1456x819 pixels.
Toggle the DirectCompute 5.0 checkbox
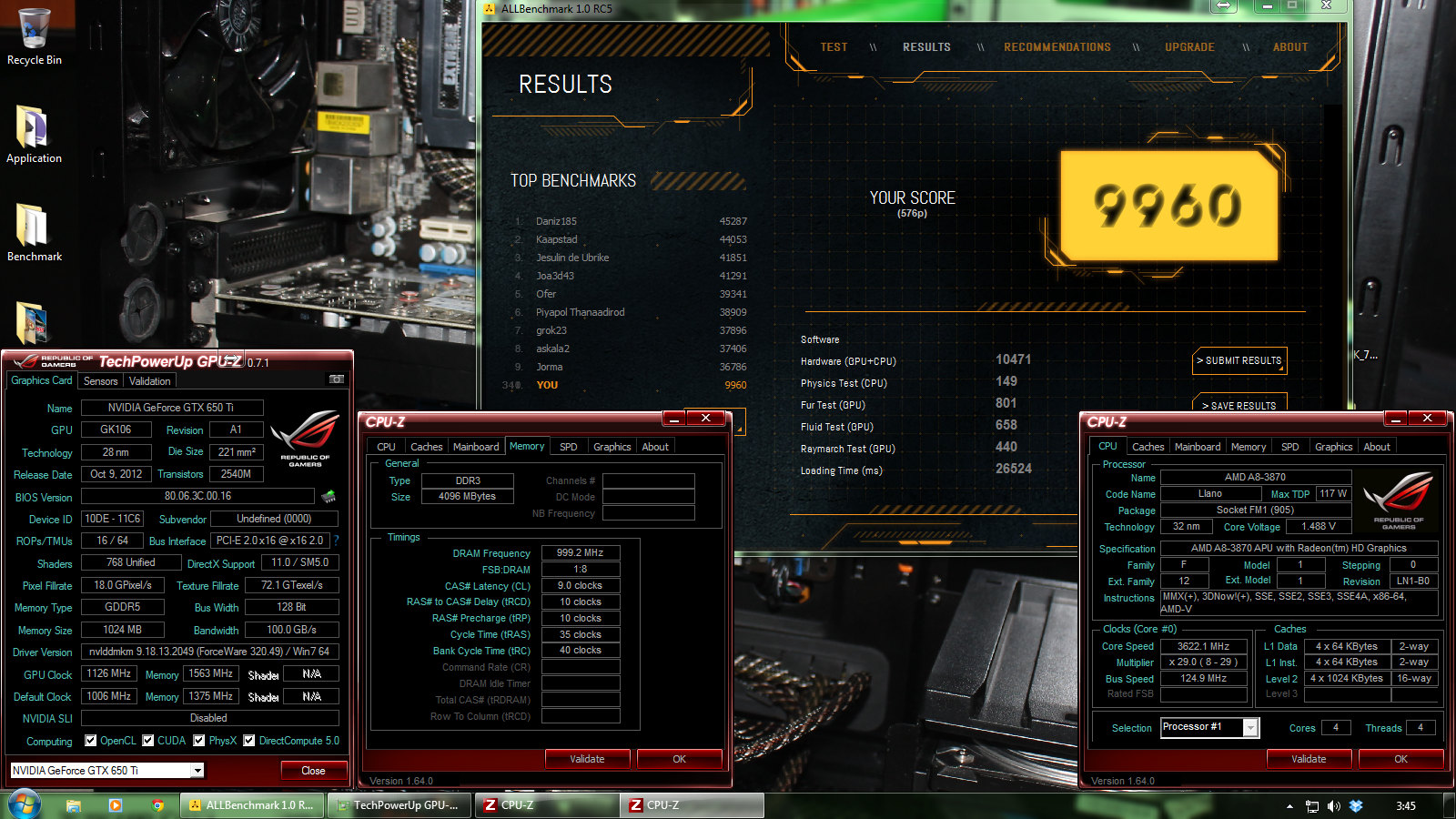point(248,741)
